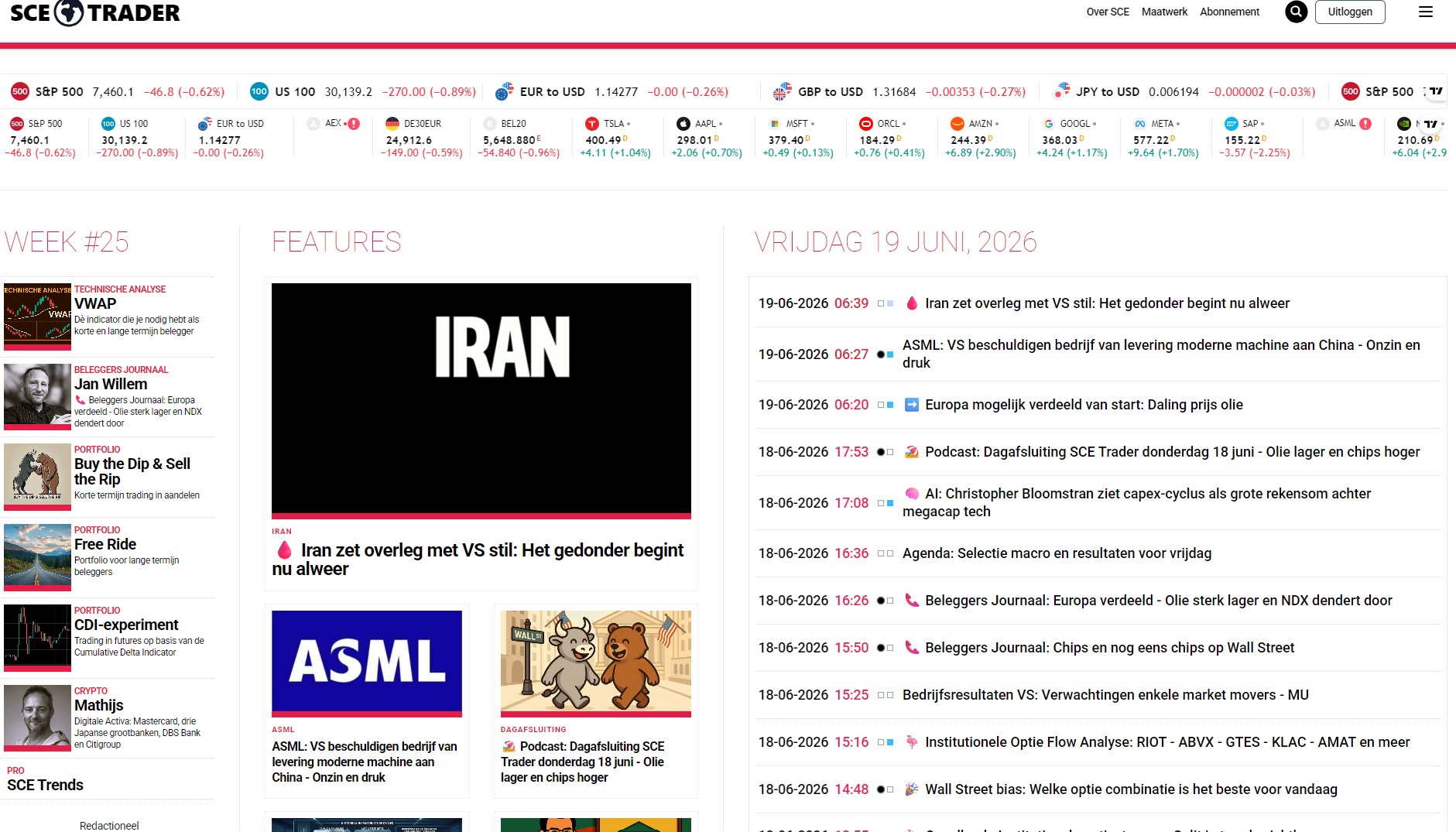Open the Over SCE menu item
This screenshot has width=1456, height=832.
pyautogui.click(x=1108, y=12)
